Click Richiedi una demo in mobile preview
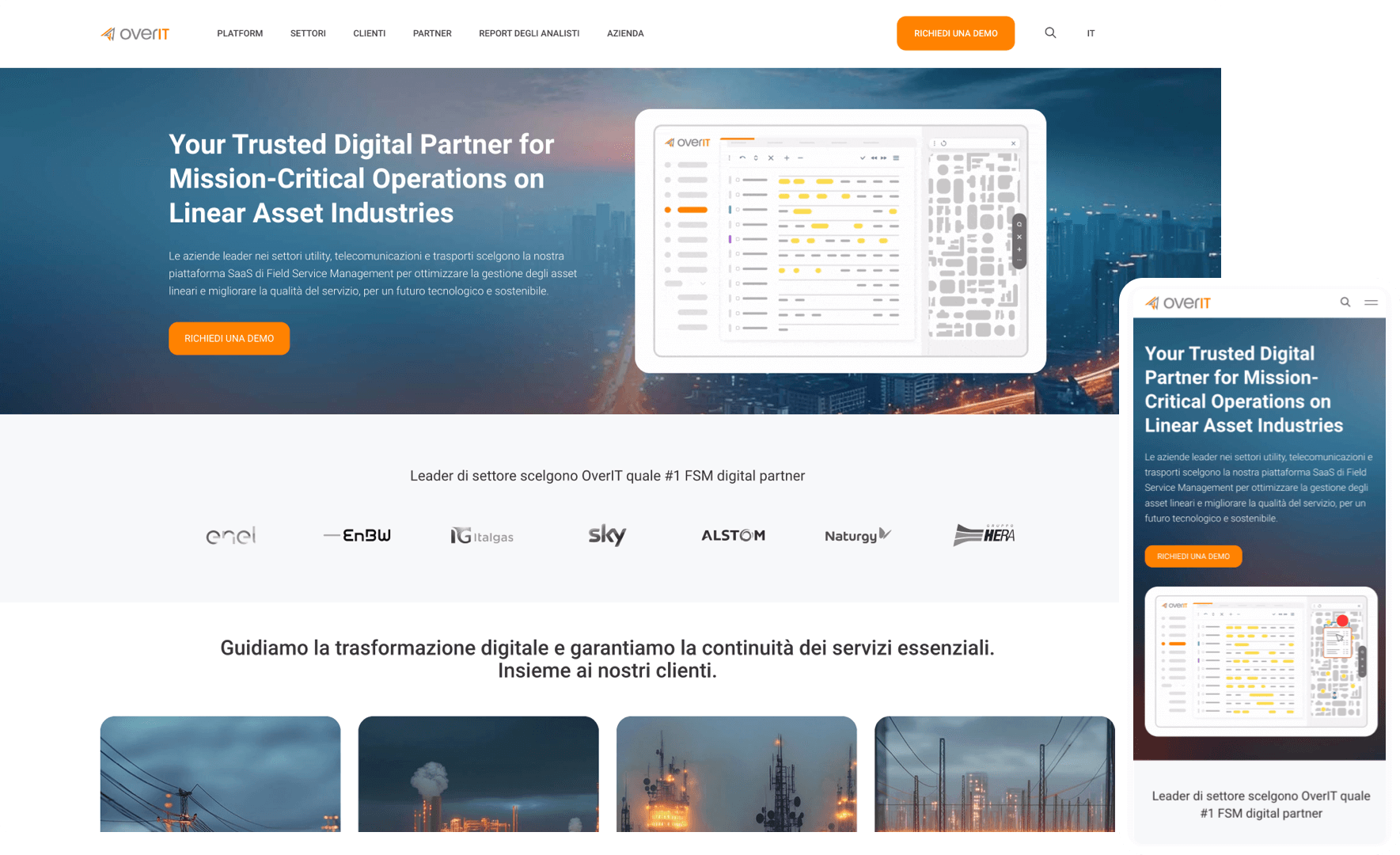The height and width of the screenshot is (855, 1400). 1193,557
